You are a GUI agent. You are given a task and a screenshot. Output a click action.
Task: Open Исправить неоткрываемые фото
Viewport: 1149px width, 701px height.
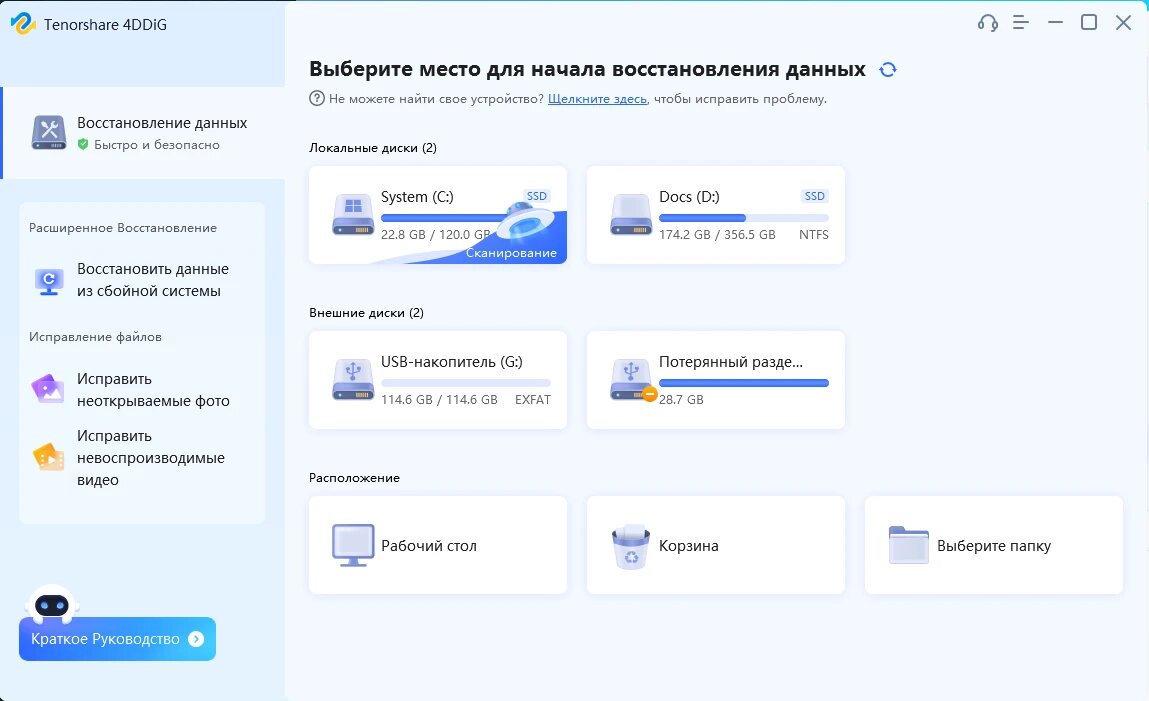point(142,390)
